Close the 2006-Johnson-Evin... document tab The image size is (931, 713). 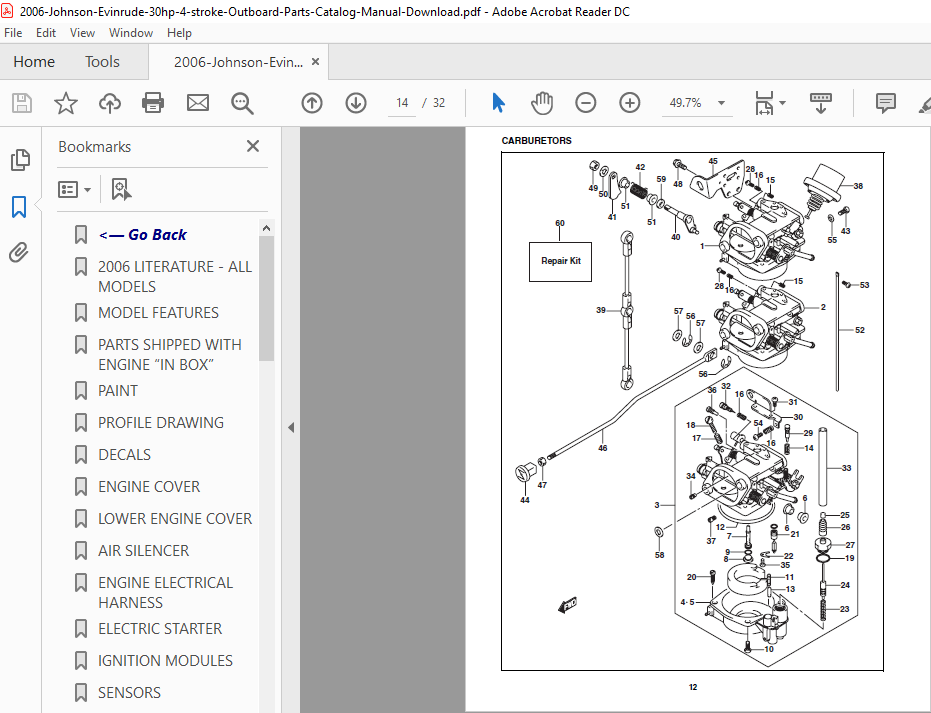click(315, 62)
